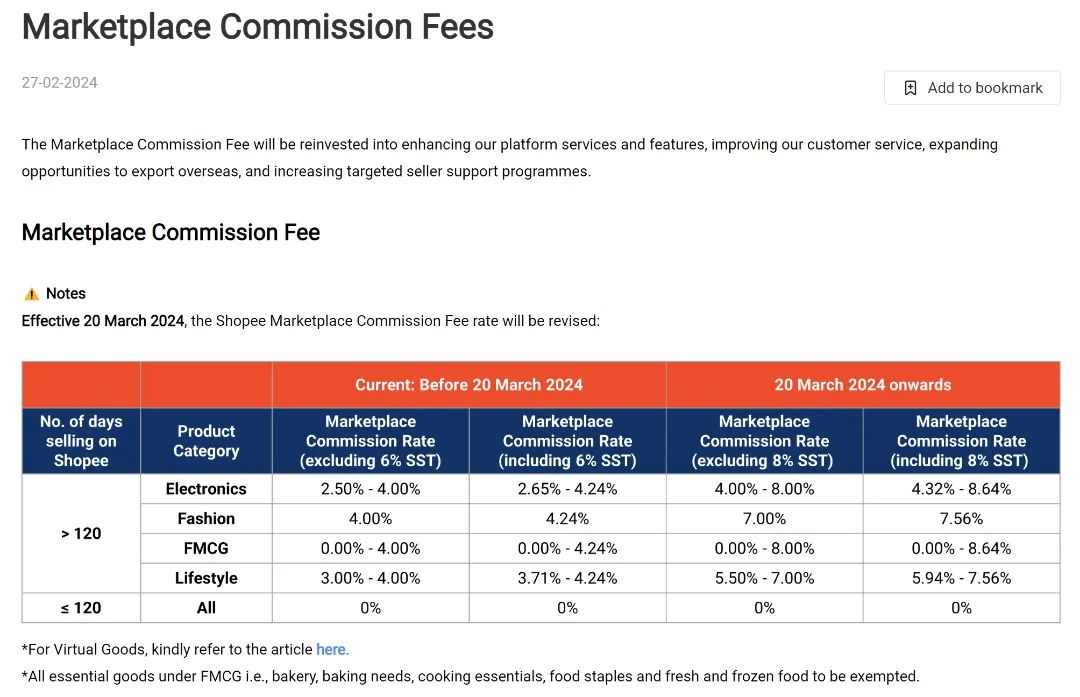Click the FMCG category cell

click(206, 548)
